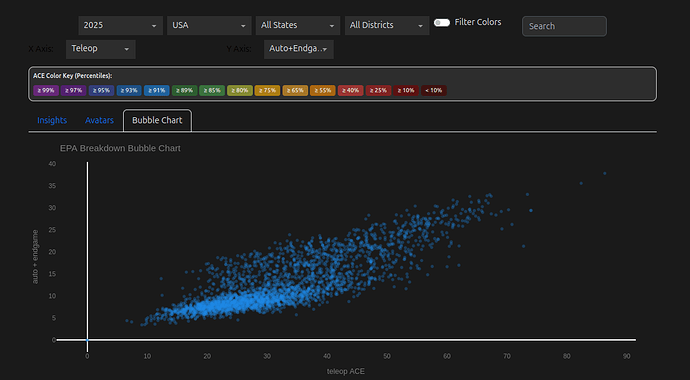Click the ≥ 95% percentile swatch
The height and width of the screenshot is (380, 690).
coord(101,91)
